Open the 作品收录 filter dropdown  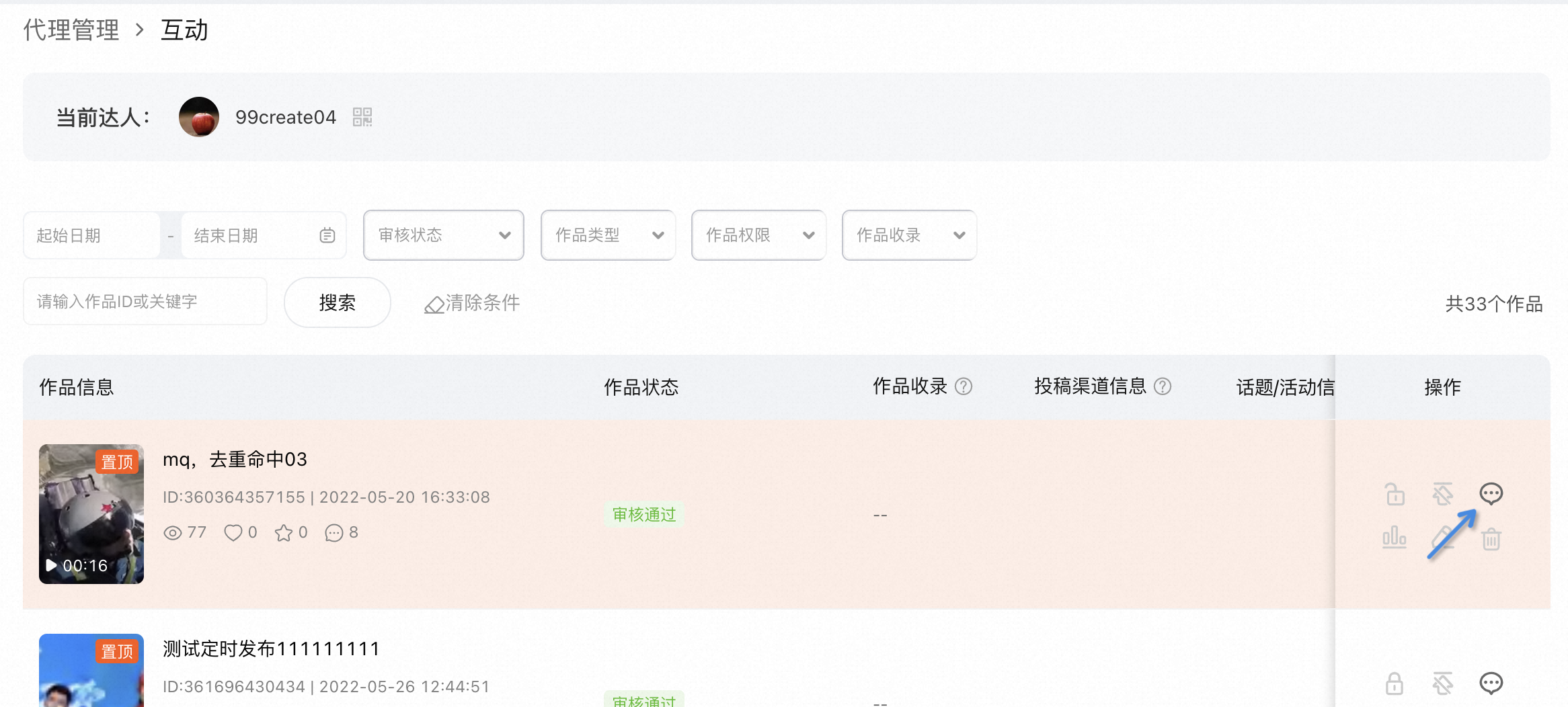click(x=909, y=235)
